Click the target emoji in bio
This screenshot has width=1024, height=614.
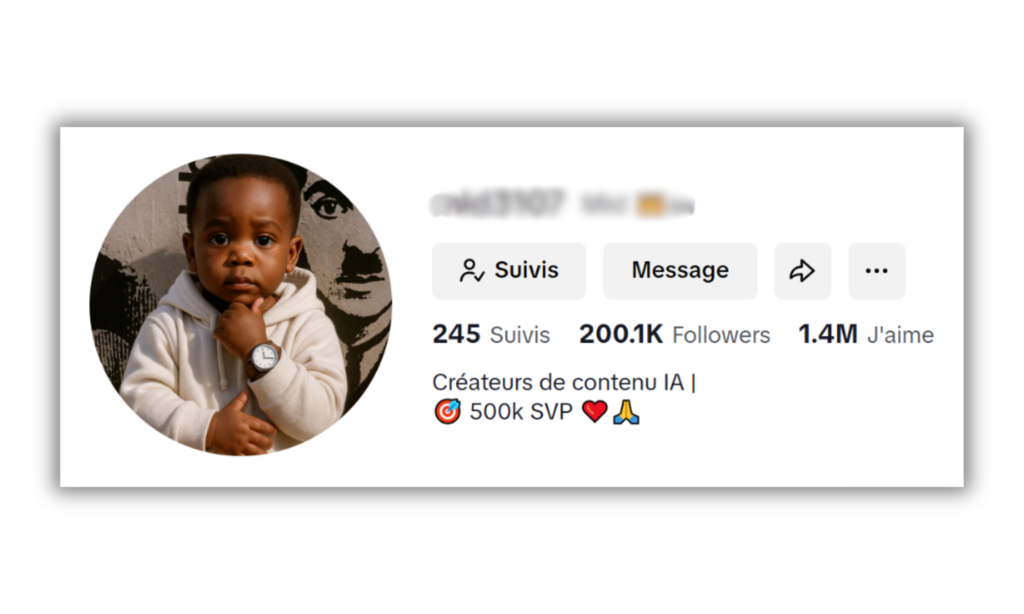[x=447, y=412]
